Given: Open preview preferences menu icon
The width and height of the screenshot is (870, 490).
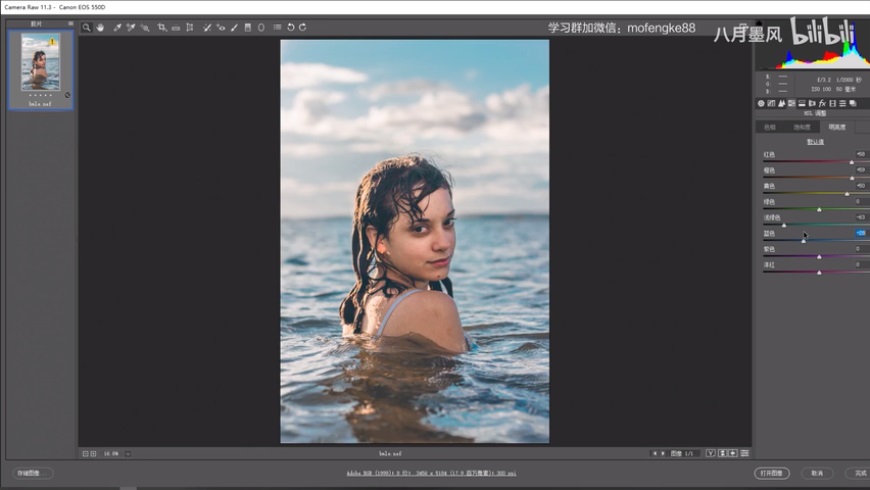Looking at the screenshot, I should 745,453.
